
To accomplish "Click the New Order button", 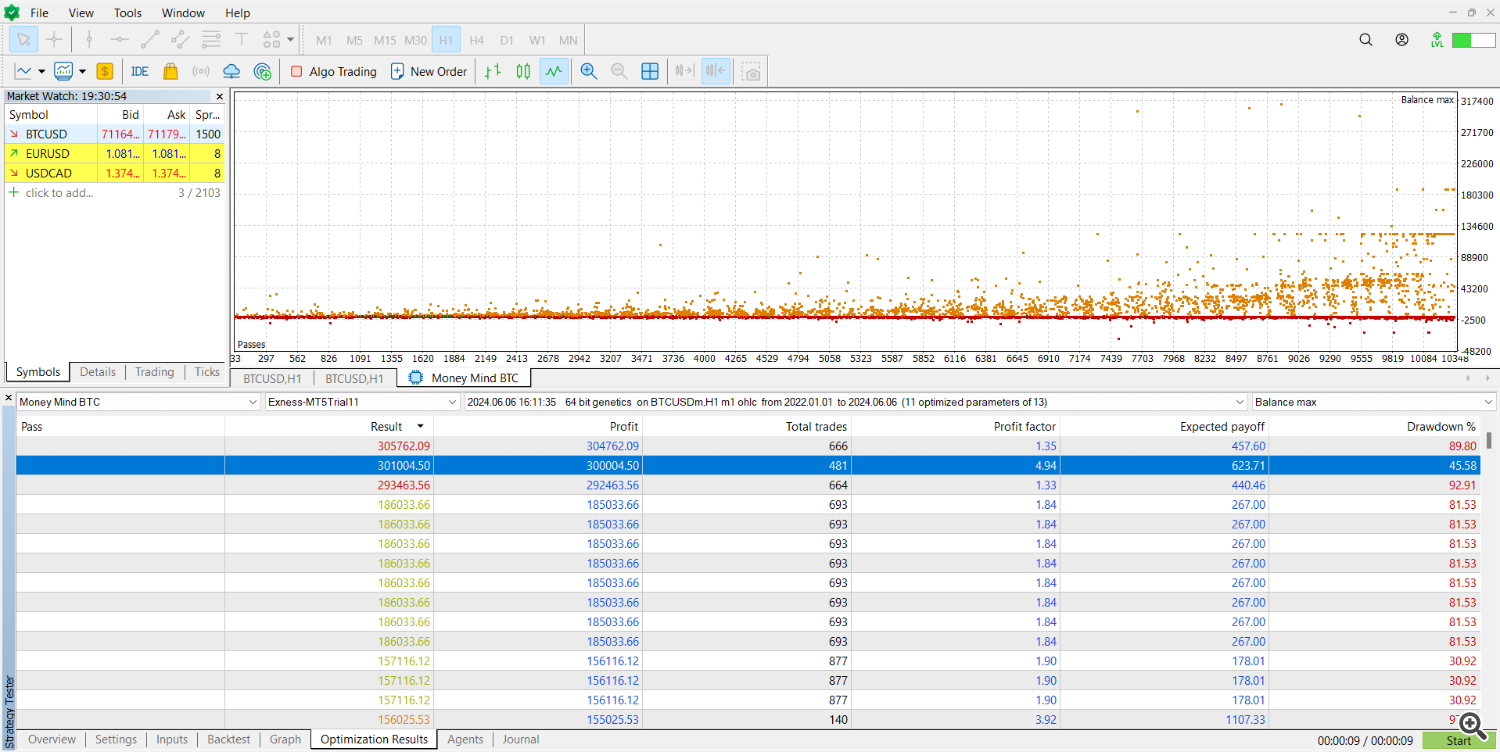I will [x=428, y=71].
